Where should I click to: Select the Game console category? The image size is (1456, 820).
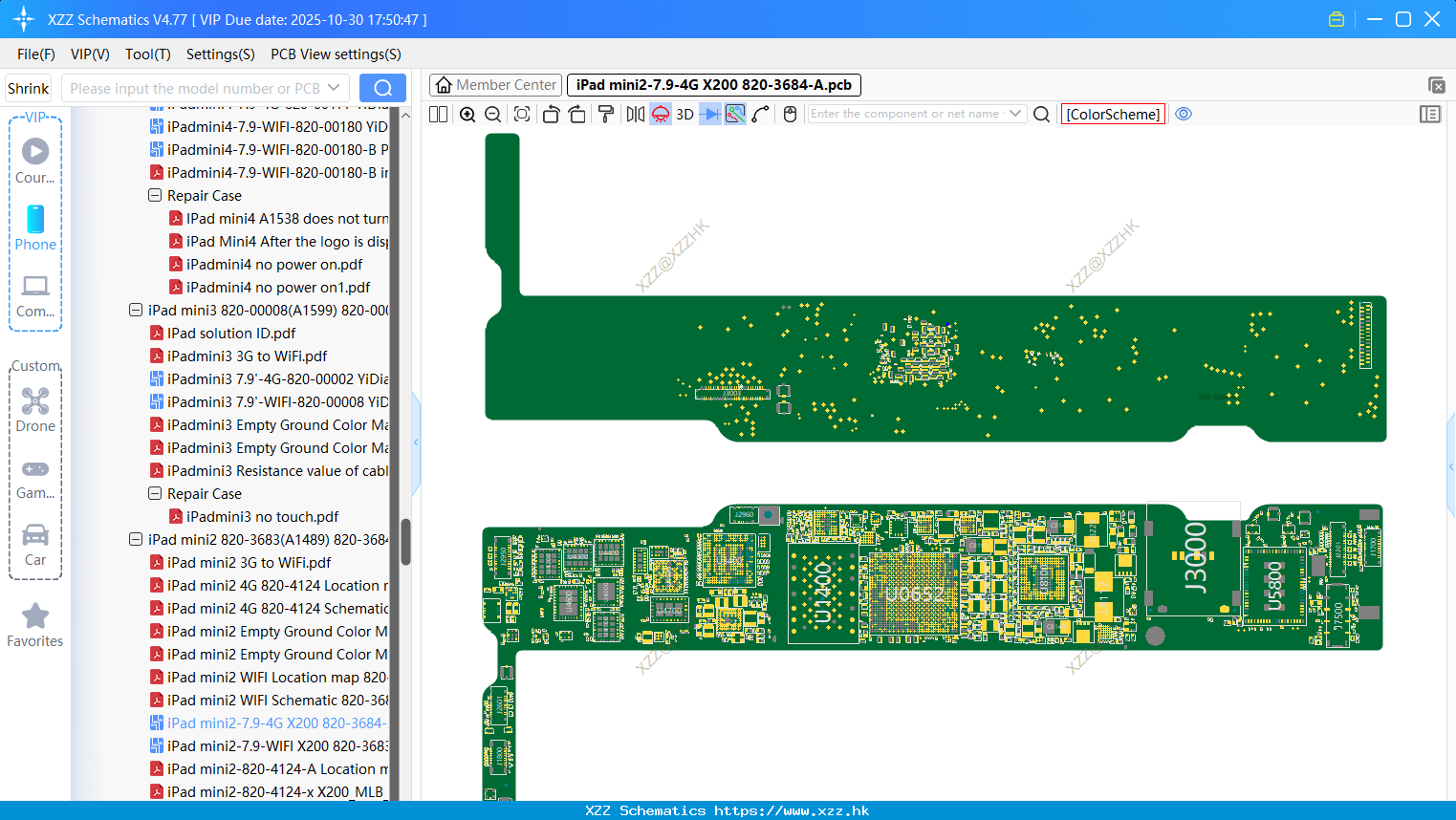(x=35, y=478)
